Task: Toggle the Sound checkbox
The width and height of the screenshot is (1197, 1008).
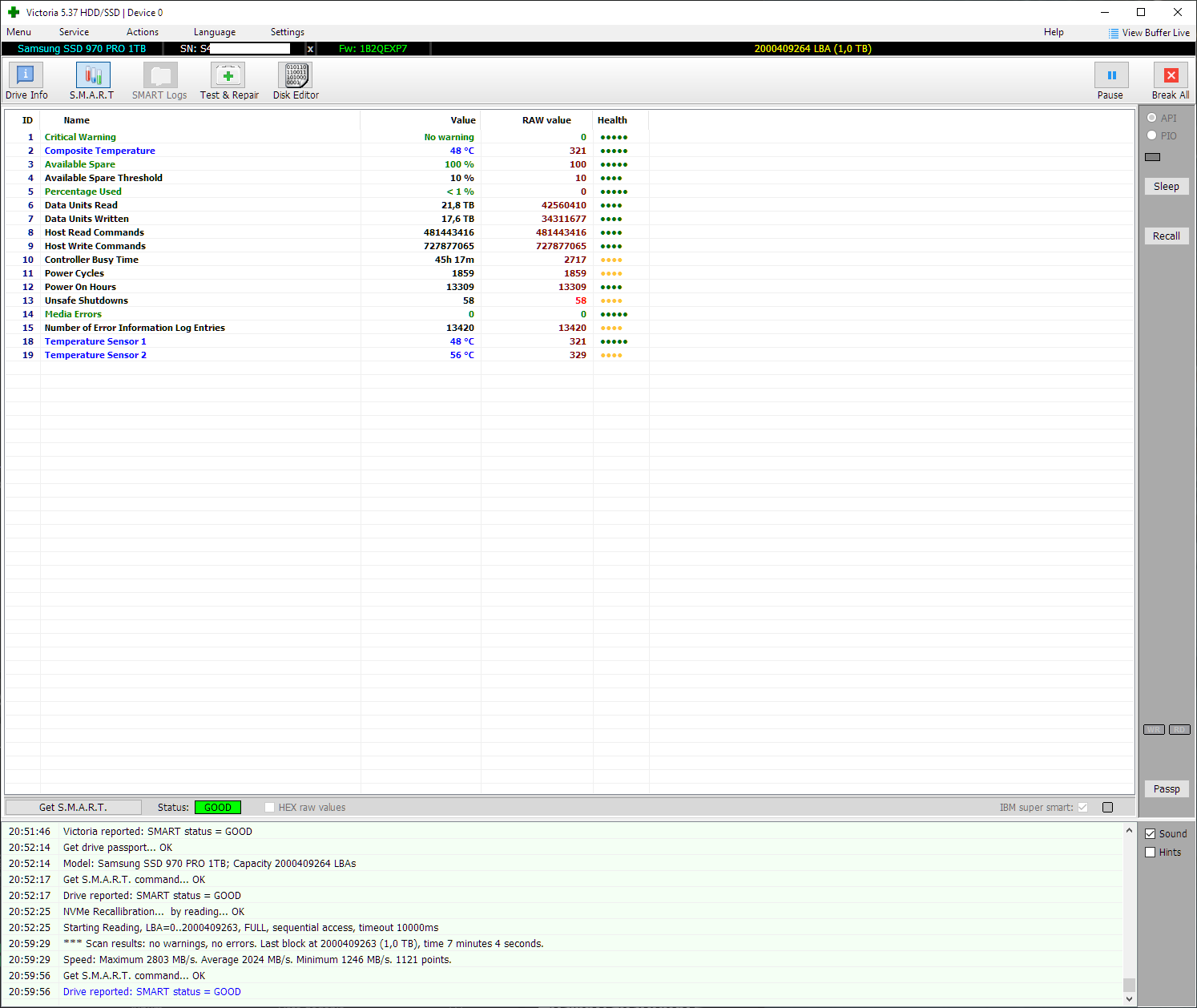Action: point(1151,833)
